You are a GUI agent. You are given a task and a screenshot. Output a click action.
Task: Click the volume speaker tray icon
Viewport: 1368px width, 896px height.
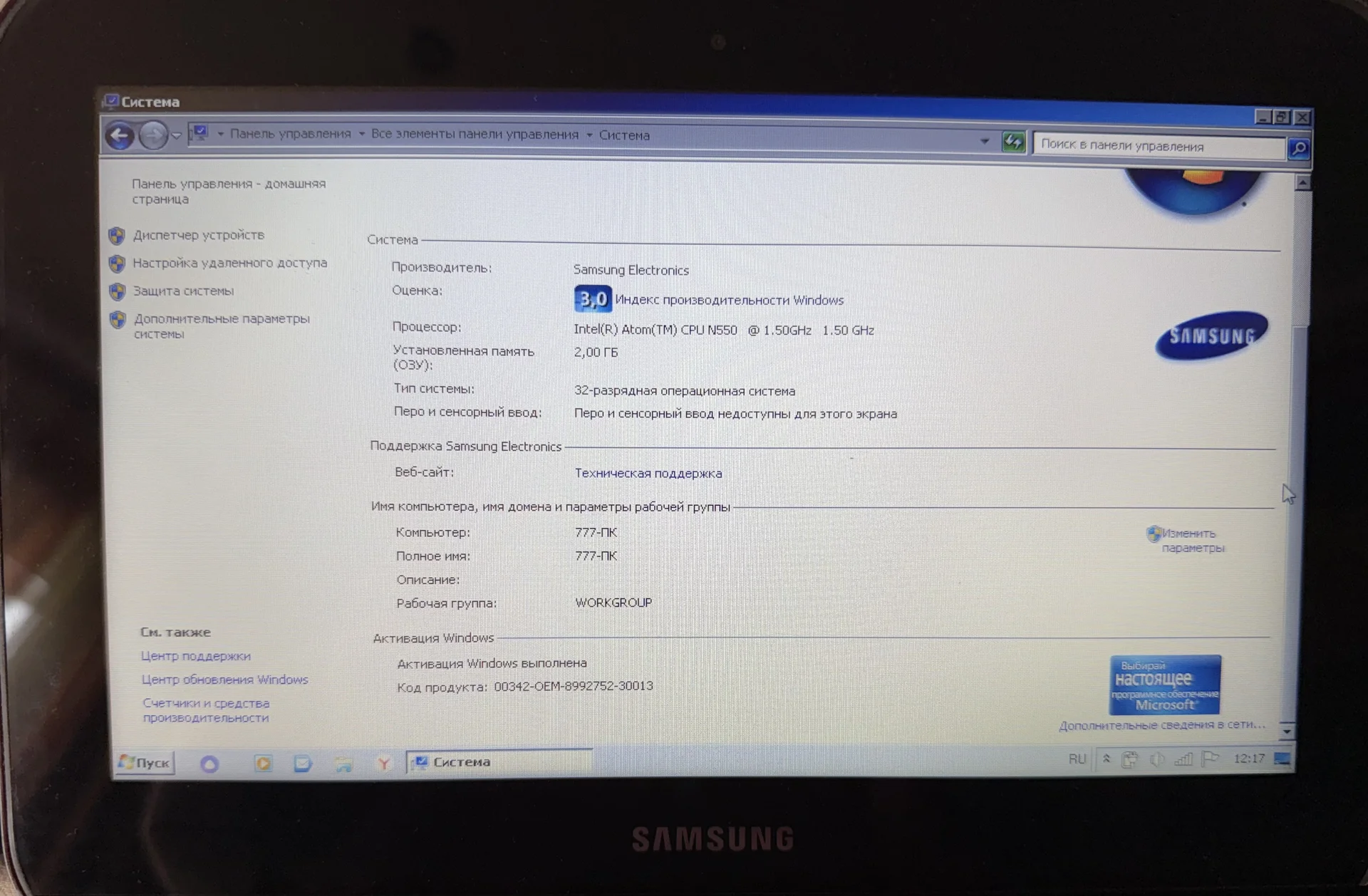[x=1157, y=759]
